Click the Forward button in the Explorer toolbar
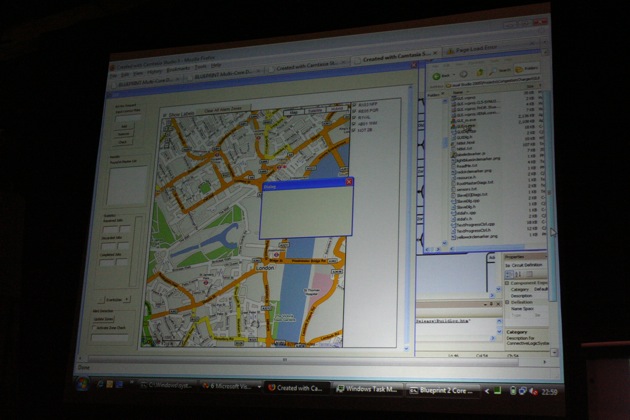The width and height of the screenshot is (630, 420). (464, 74)
